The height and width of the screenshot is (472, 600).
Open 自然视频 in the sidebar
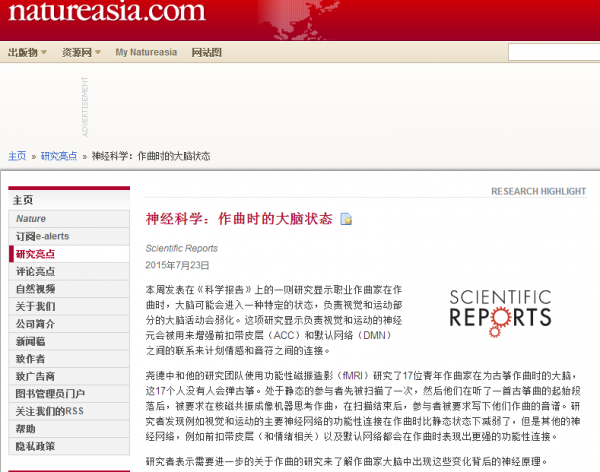69,289
